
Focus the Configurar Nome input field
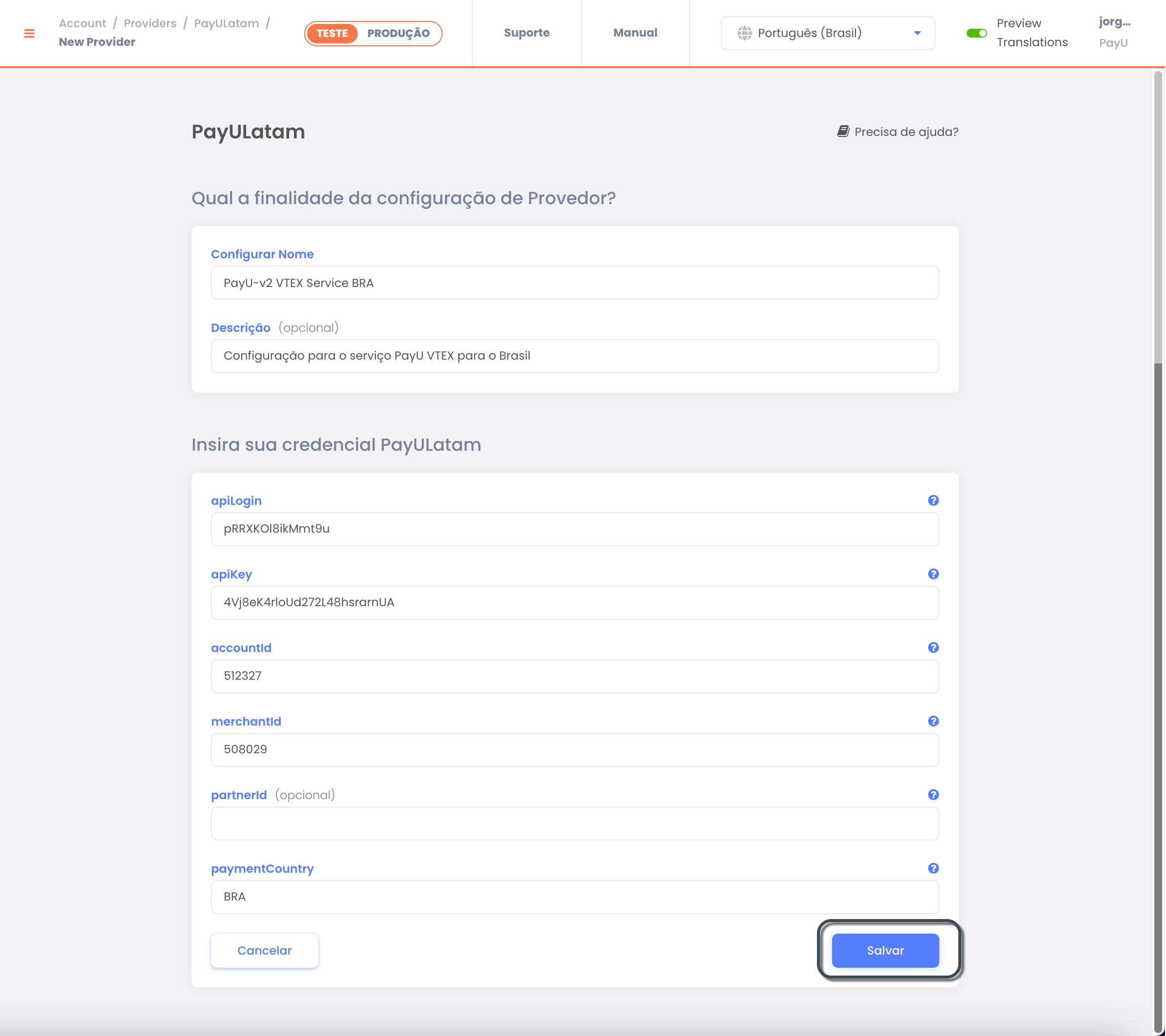(574, 283)
